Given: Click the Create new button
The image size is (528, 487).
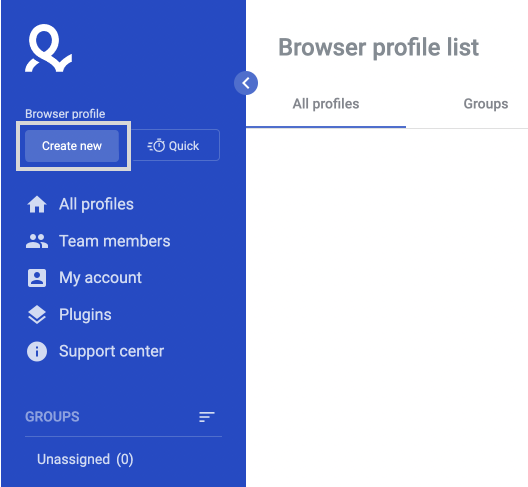Looking at the screenshot, I should pyautogui.click(x=72, y=146).
